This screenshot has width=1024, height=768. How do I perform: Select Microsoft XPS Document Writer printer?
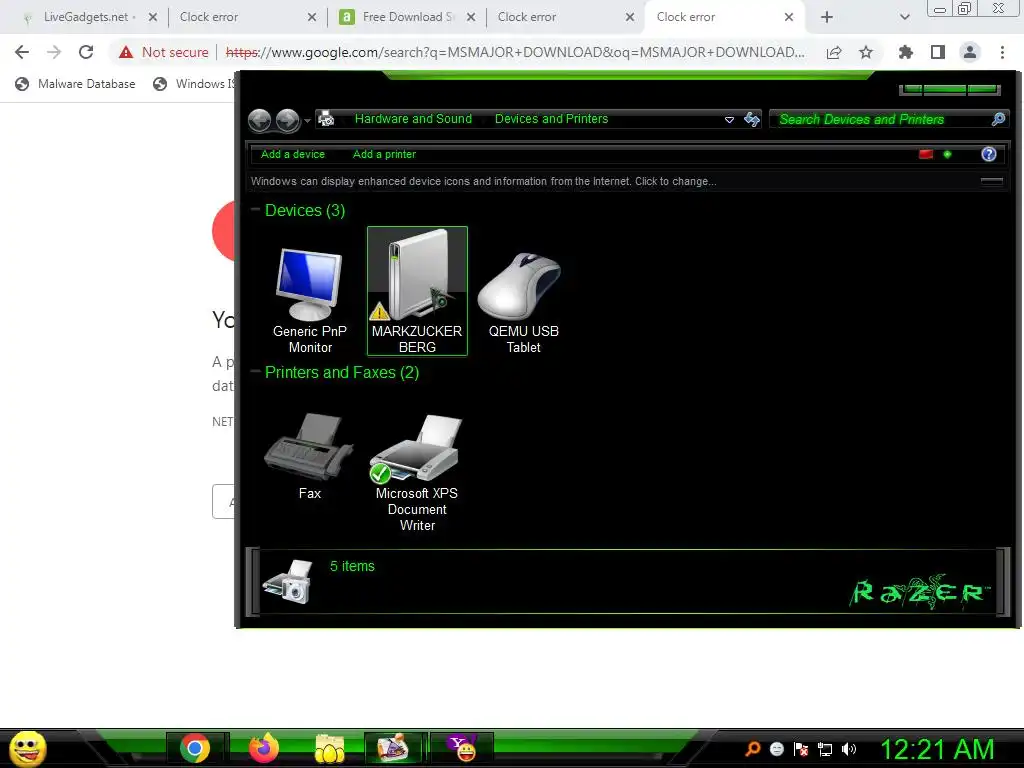[417, 472]
